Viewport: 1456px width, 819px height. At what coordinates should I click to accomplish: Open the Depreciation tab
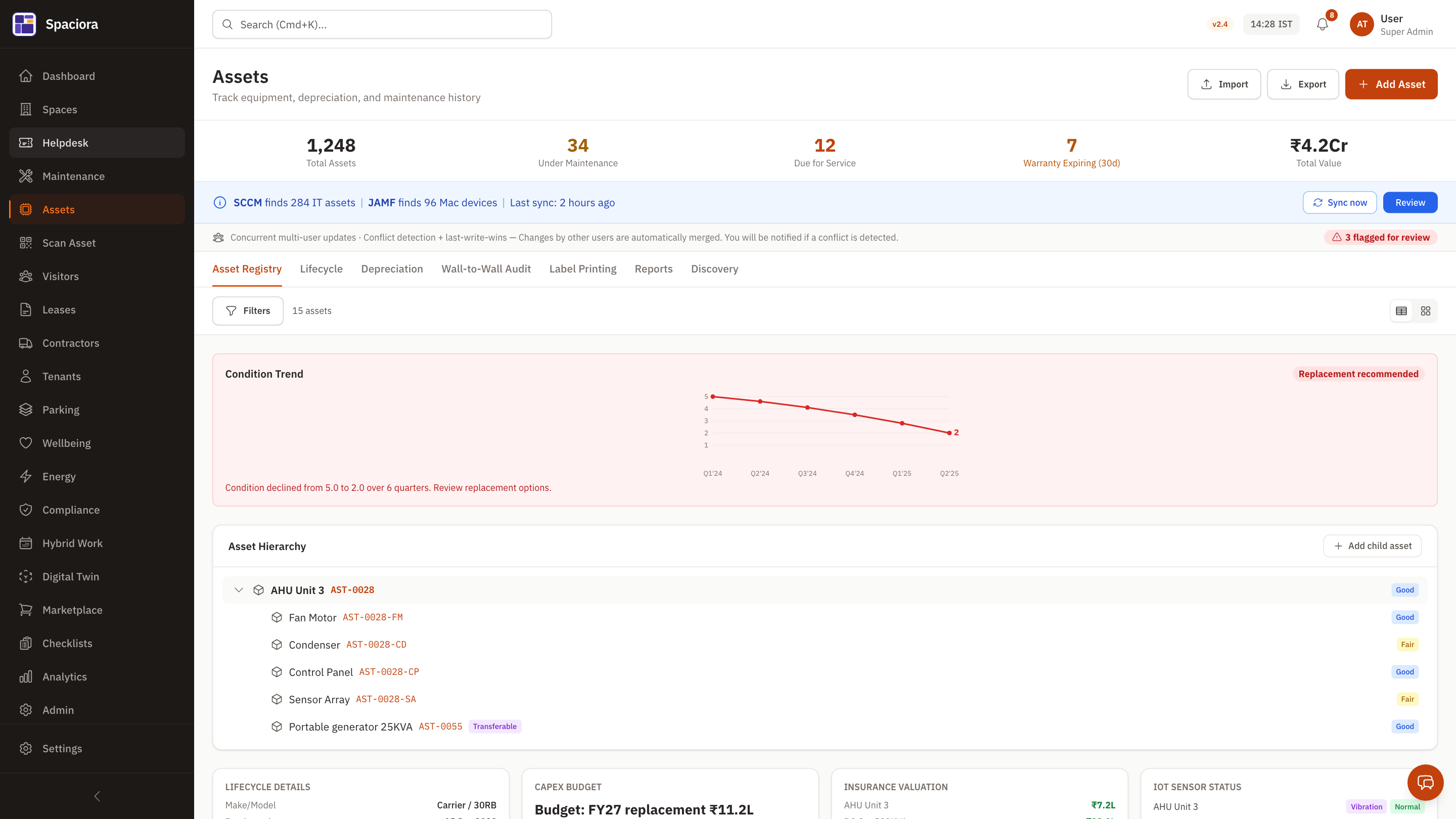tap(392, 268)
